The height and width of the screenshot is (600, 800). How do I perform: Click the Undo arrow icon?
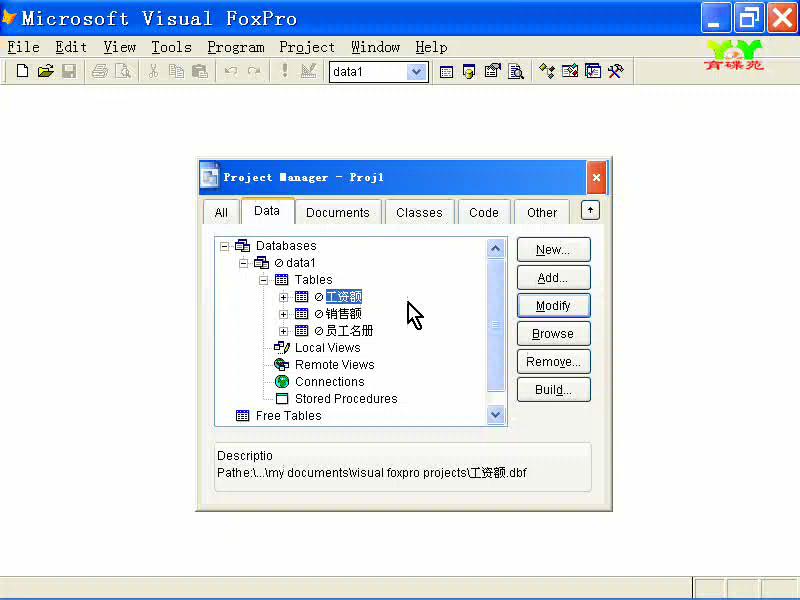231,71
